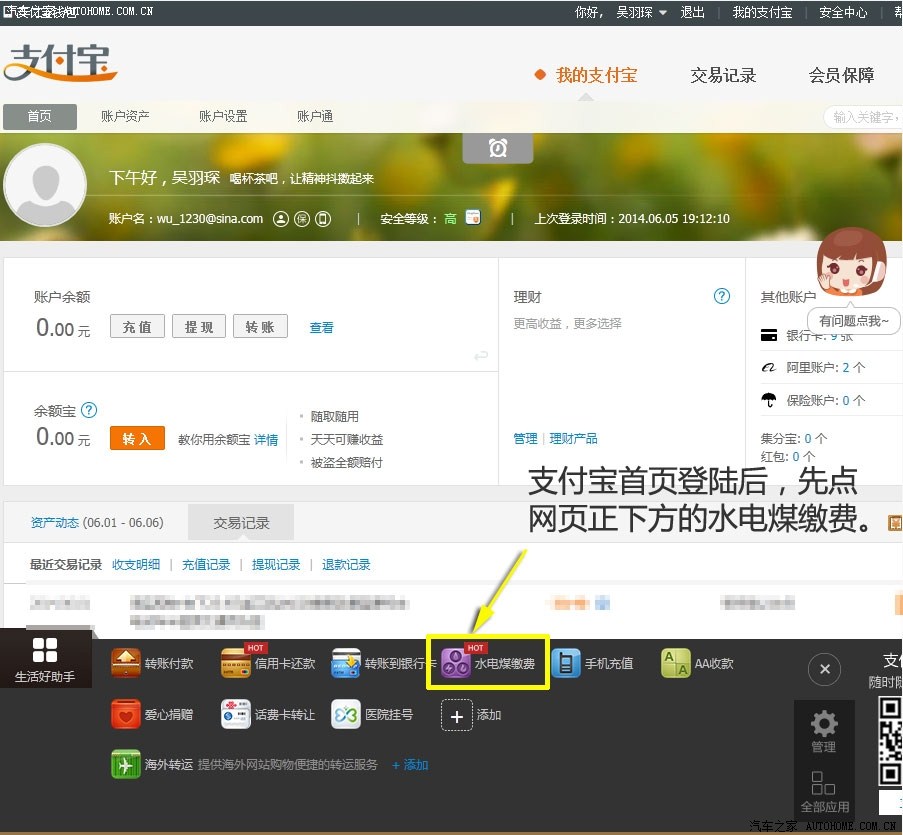Open the 转账付款 transfer icon
903x835 pixels.
point(126,663)
